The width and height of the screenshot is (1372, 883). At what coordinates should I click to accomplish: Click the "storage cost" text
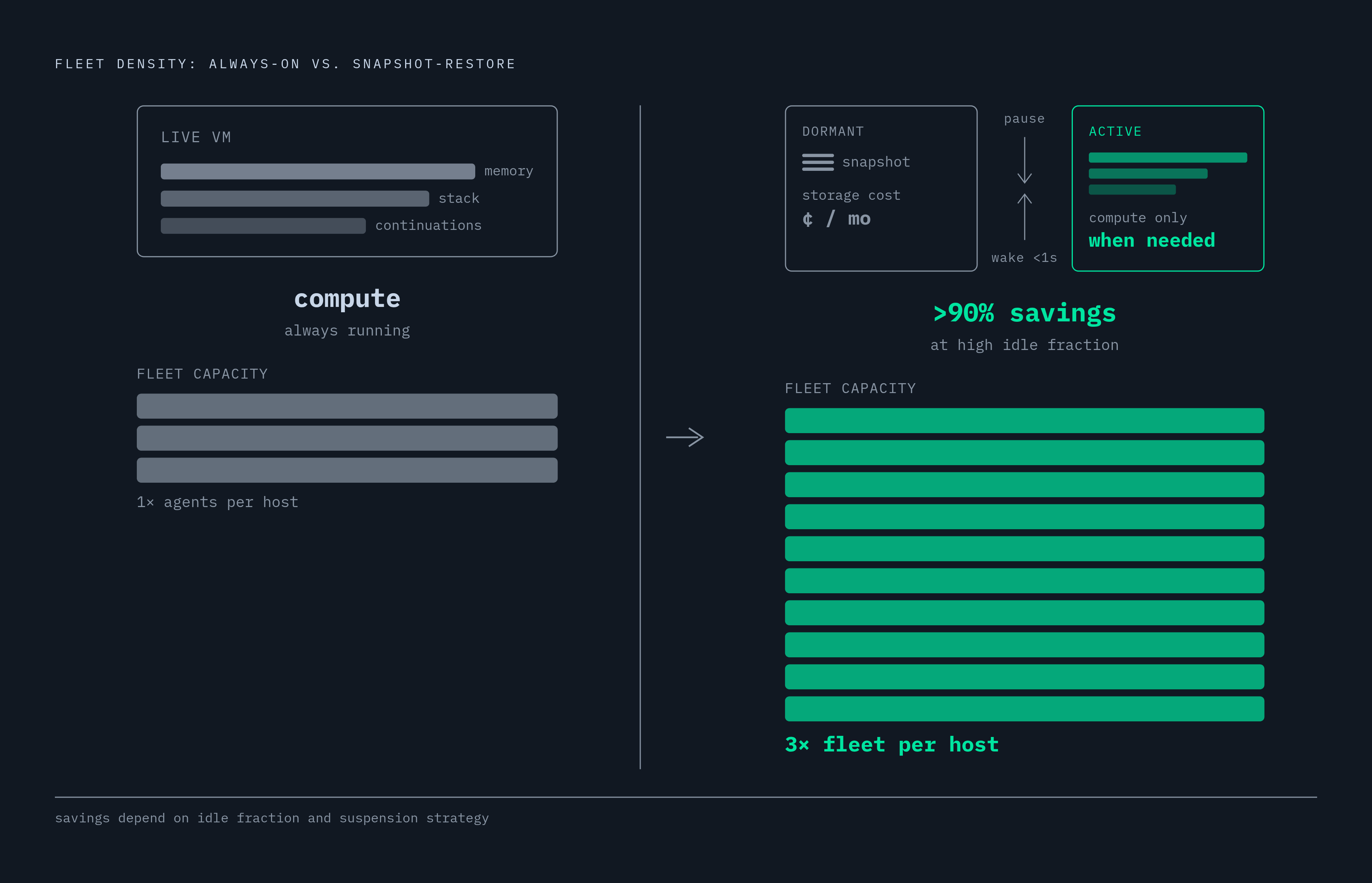coord(851,196)
